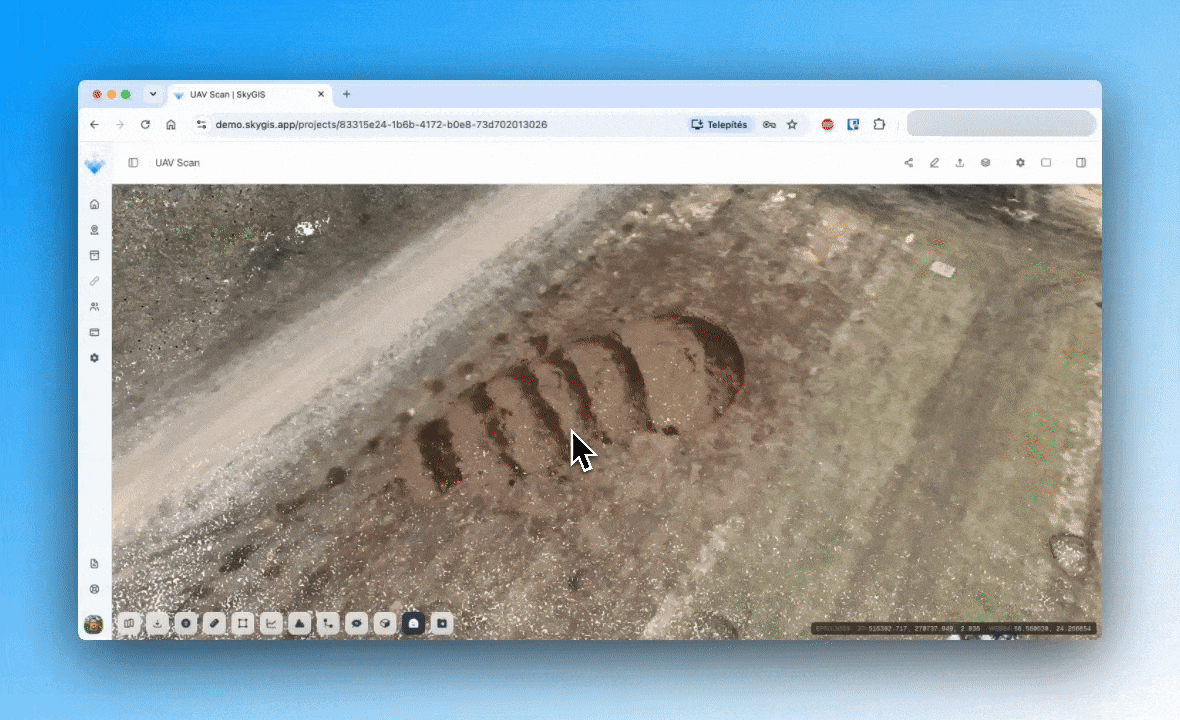
Task: Open the layers stack icon in header
Action: click(x=985, y=163)
